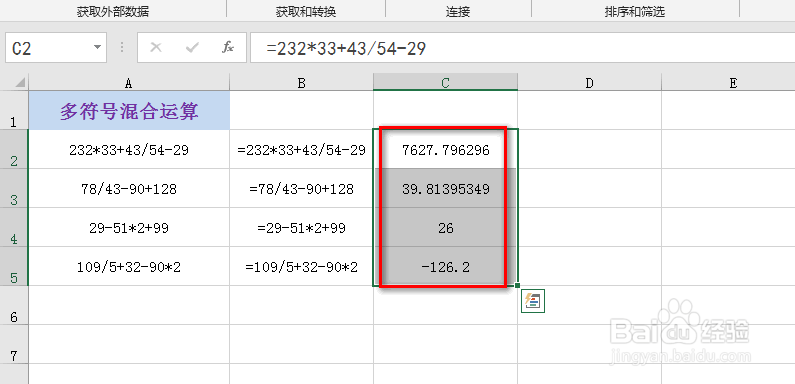Click cell C4 showing 26
Image resolution: width=795 pixels, height=384 pixels.
(x=446, y=228)
